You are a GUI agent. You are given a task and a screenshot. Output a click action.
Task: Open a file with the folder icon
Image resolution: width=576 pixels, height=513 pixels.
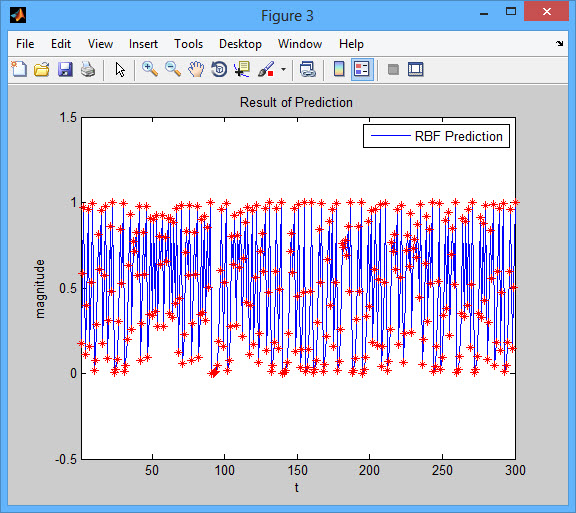(x=42, y=69)
